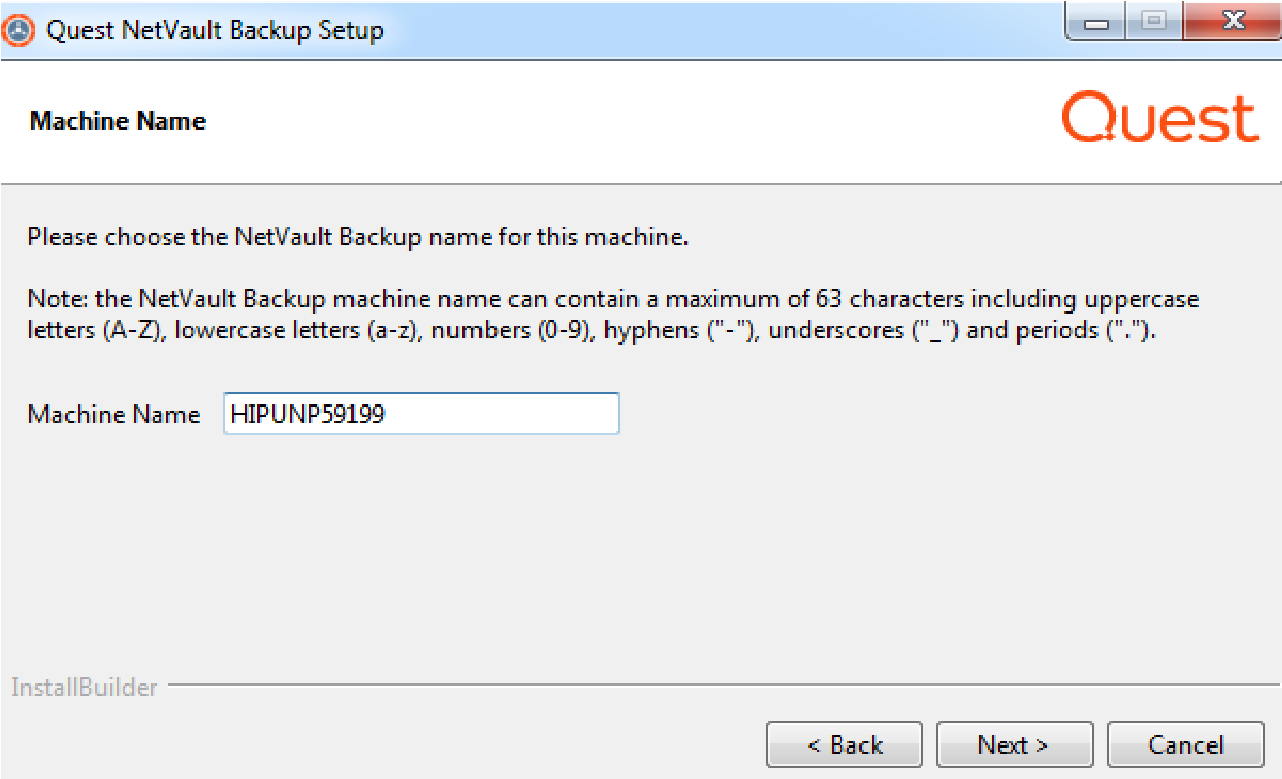Image resolution: width=1282 pixels, height=779 pixels.
Task: Go to the previous step with Back
Action: pos(844,745)
